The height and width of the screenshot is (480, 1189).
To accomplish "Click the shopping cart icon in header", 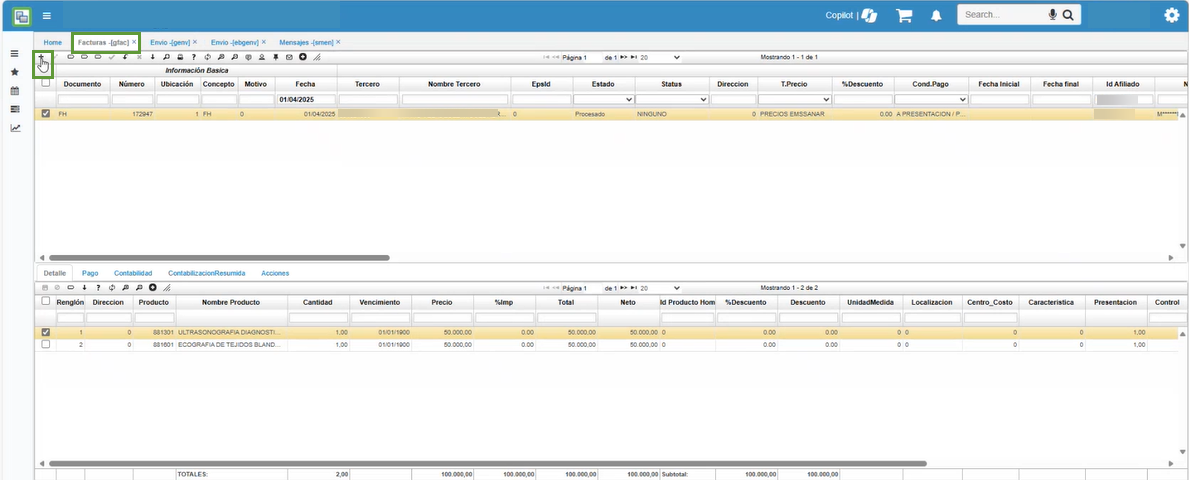I will (904, 15).
